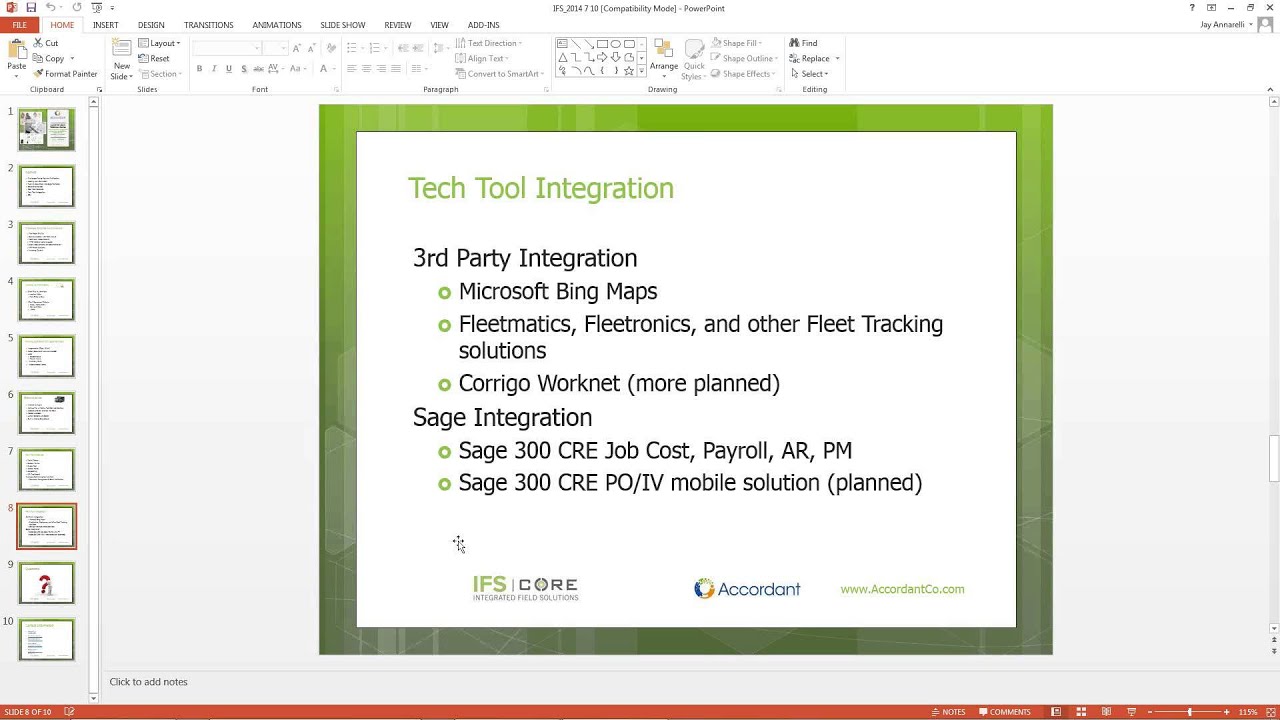Toggle Underline formatting

point(229,69)
